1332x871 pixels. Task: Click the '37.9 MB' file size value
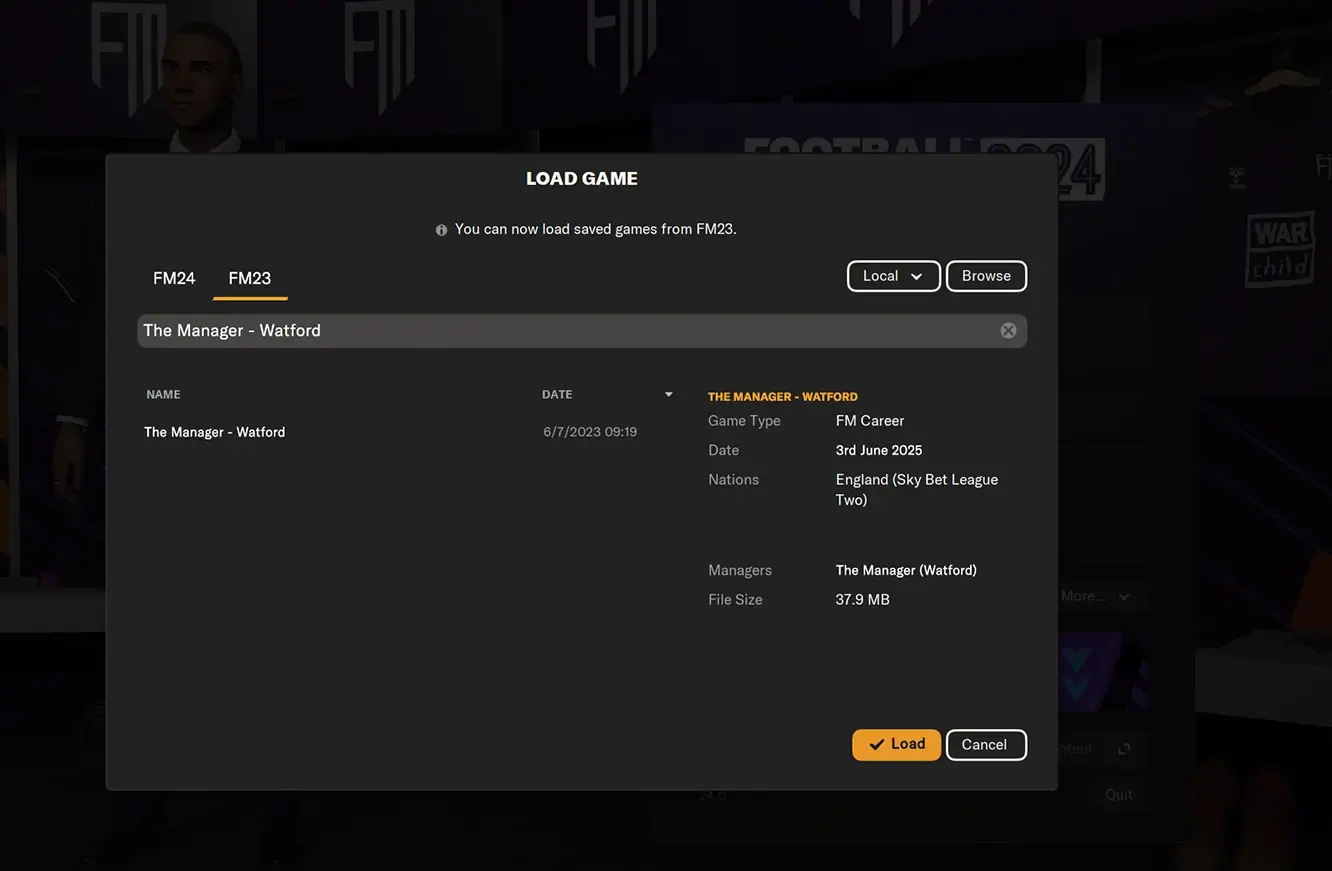click(863, 600)
